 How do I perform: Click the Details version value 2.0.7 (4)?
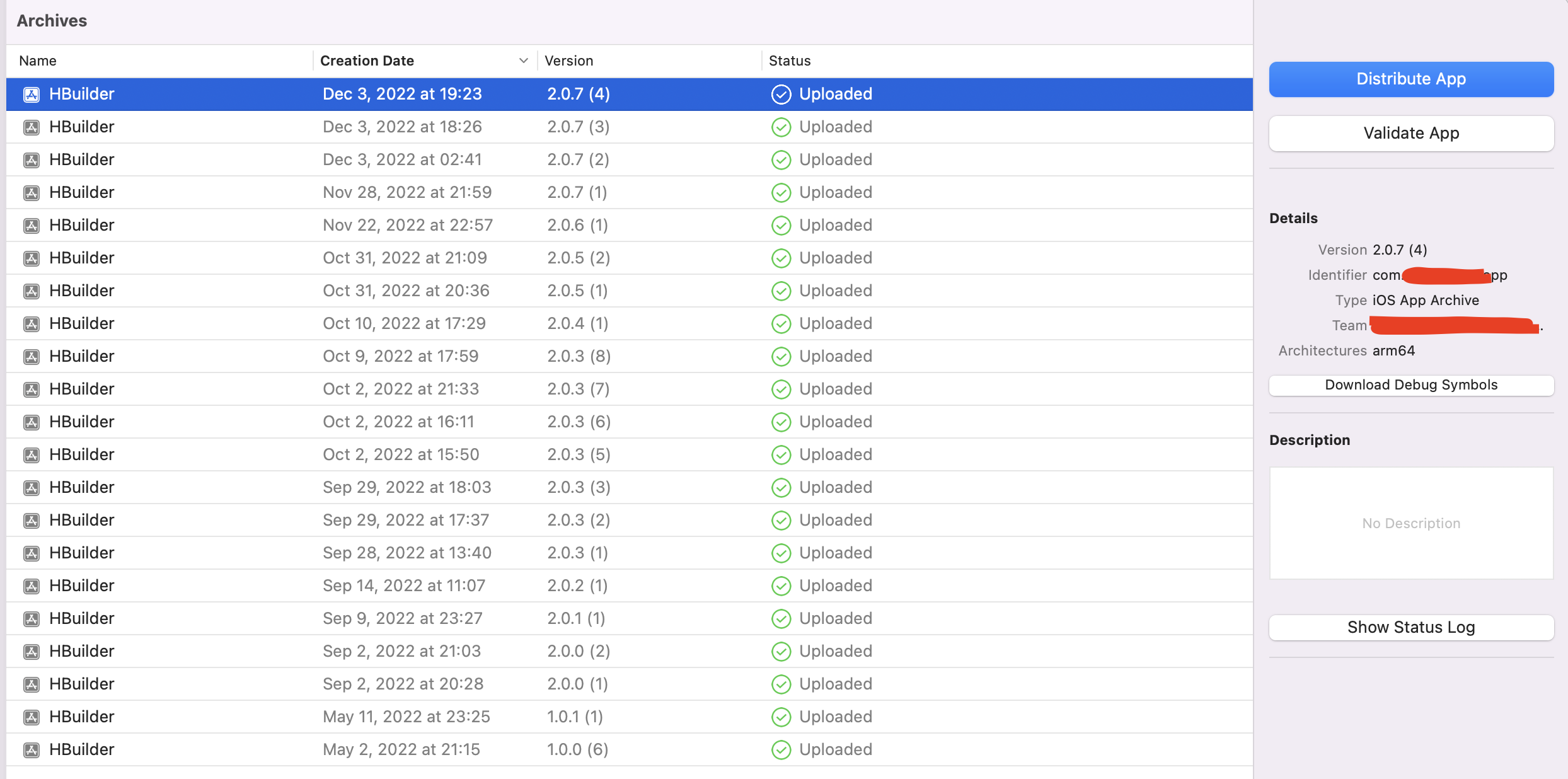(x=1400, y=250)
